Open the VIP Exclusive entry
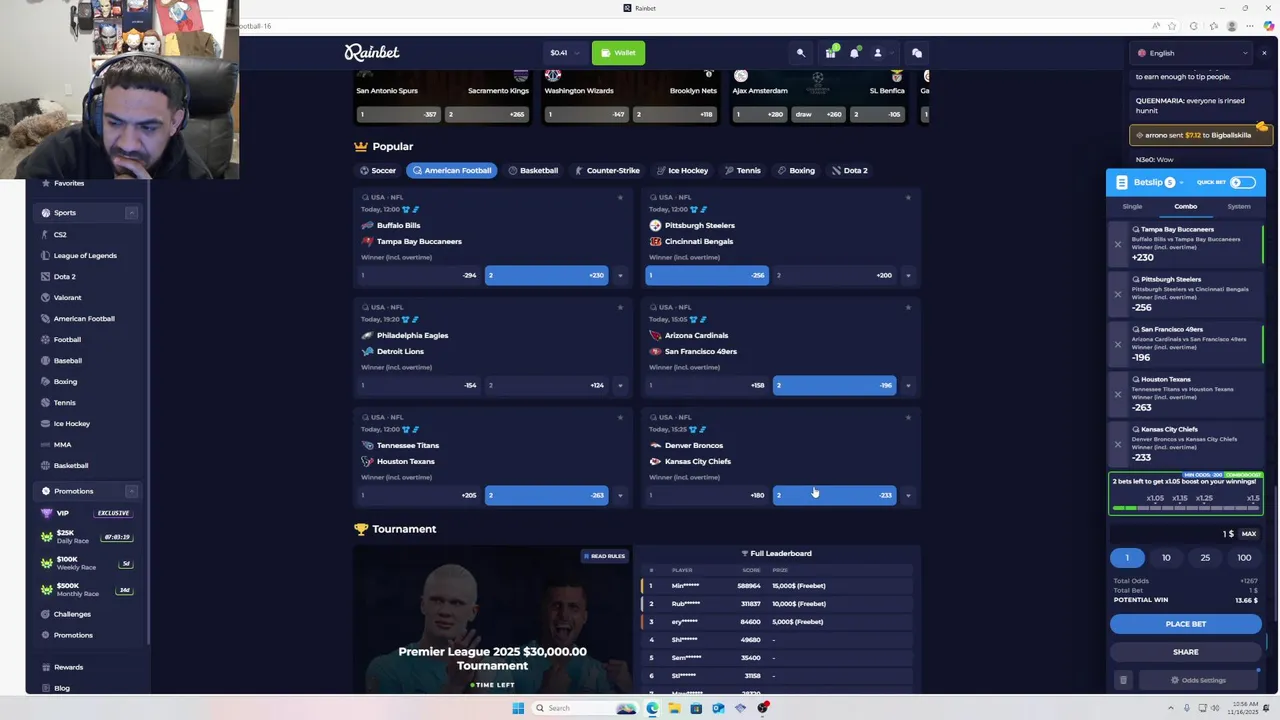This screenshot has width=1280, height=720. point(88,513)
